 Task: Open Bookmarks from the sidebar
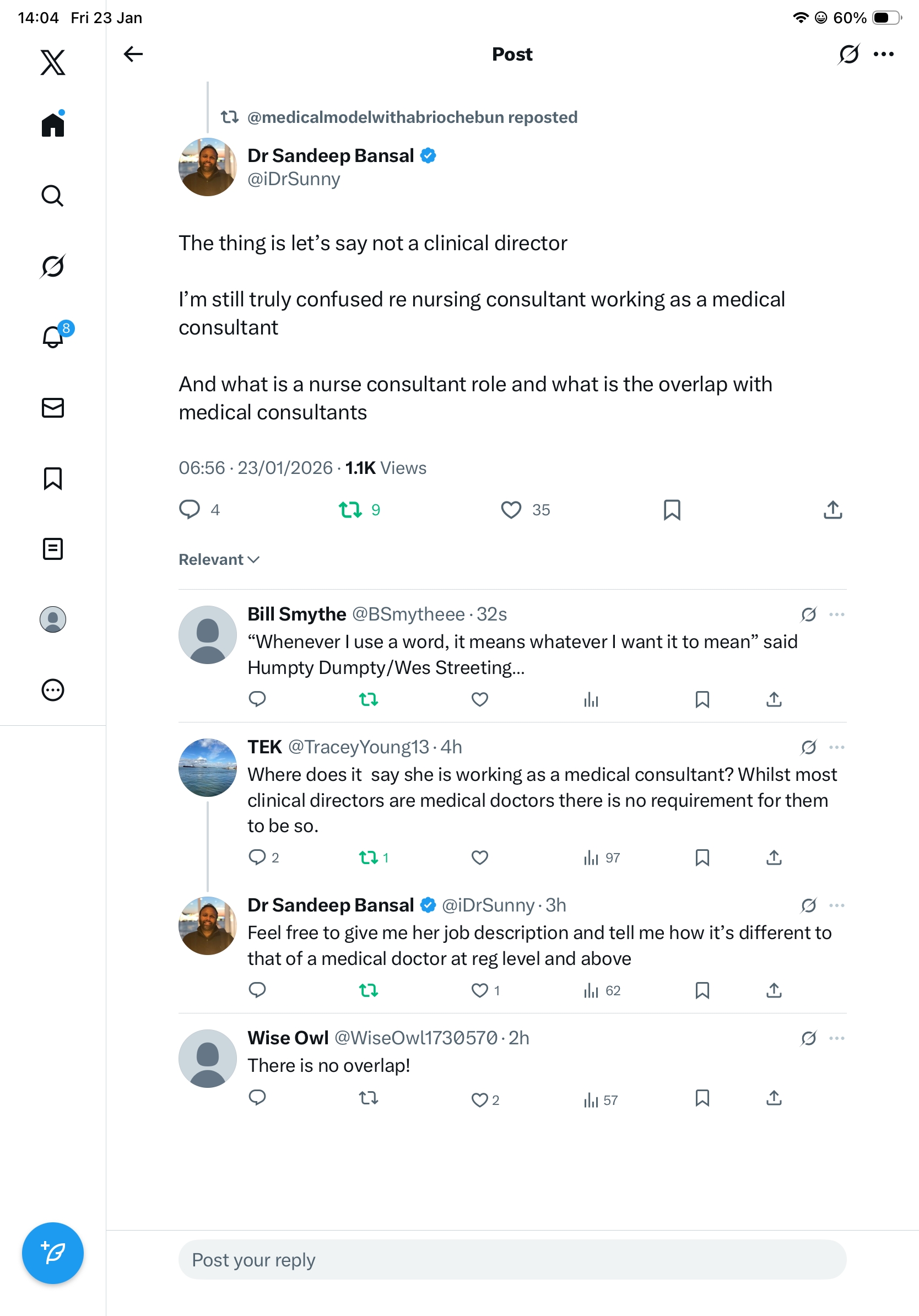pyautogui.click(x=53, y=478)
